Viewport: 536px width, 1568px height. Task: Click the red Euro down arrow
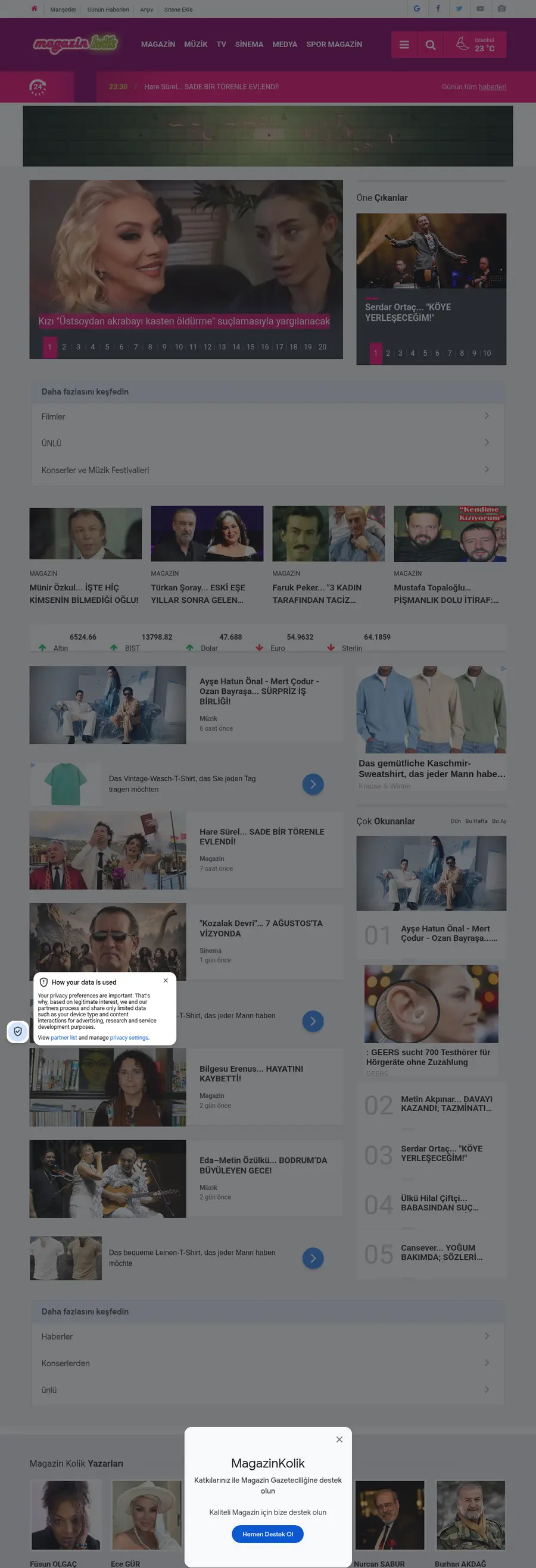pyautogui.click(x=260, y=647)
